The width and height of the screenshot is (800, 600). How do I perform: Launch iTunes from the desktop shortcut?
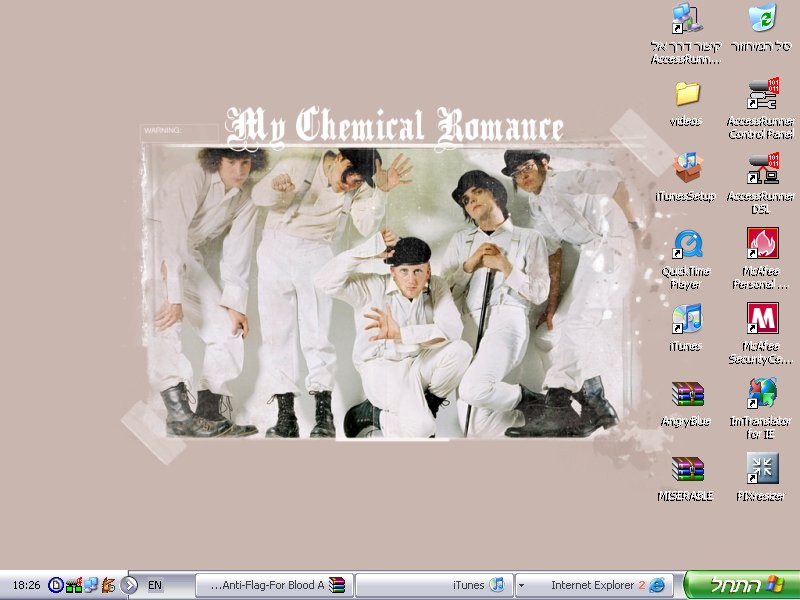point(687,319)
